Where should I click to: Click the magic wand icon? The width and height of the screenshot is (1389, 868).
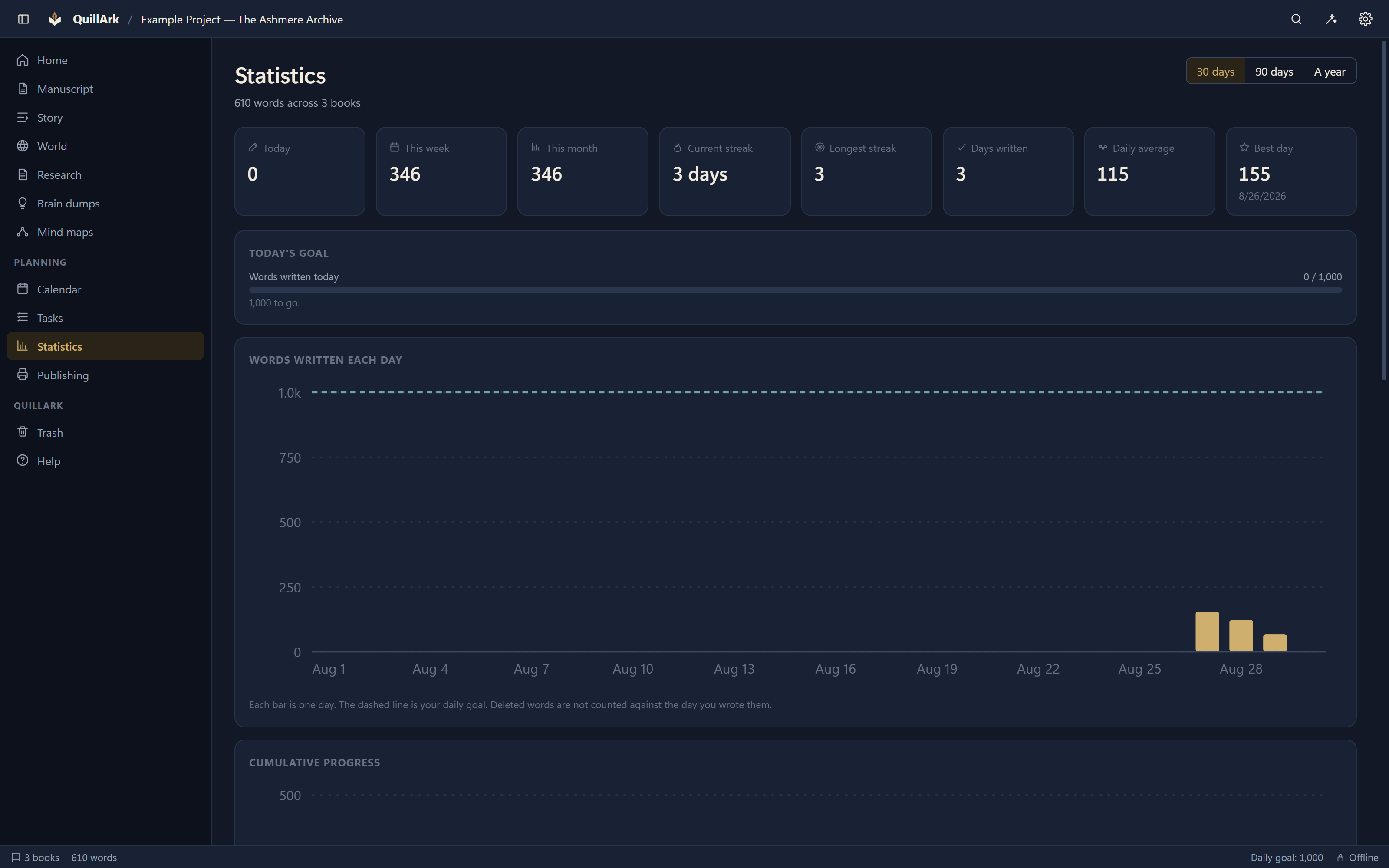(x=1331, y=19)
